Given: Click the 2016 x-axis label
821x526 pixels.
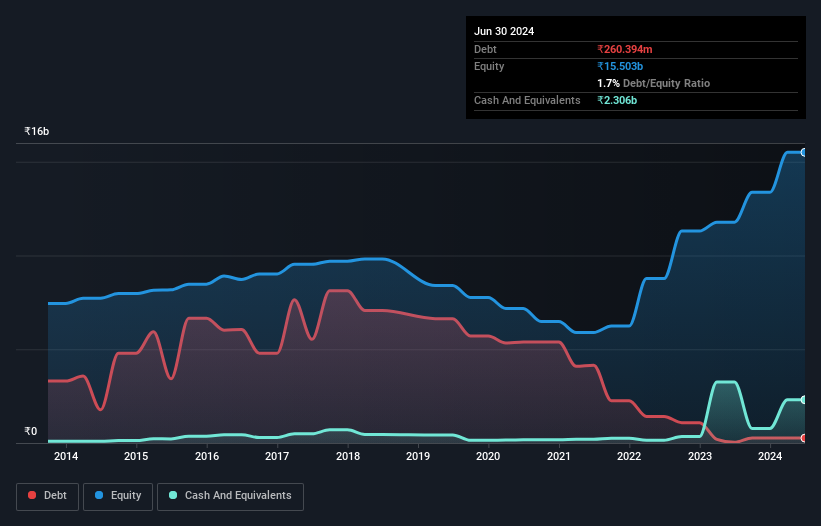Looking at the screenshot, I should pos(207,456).
